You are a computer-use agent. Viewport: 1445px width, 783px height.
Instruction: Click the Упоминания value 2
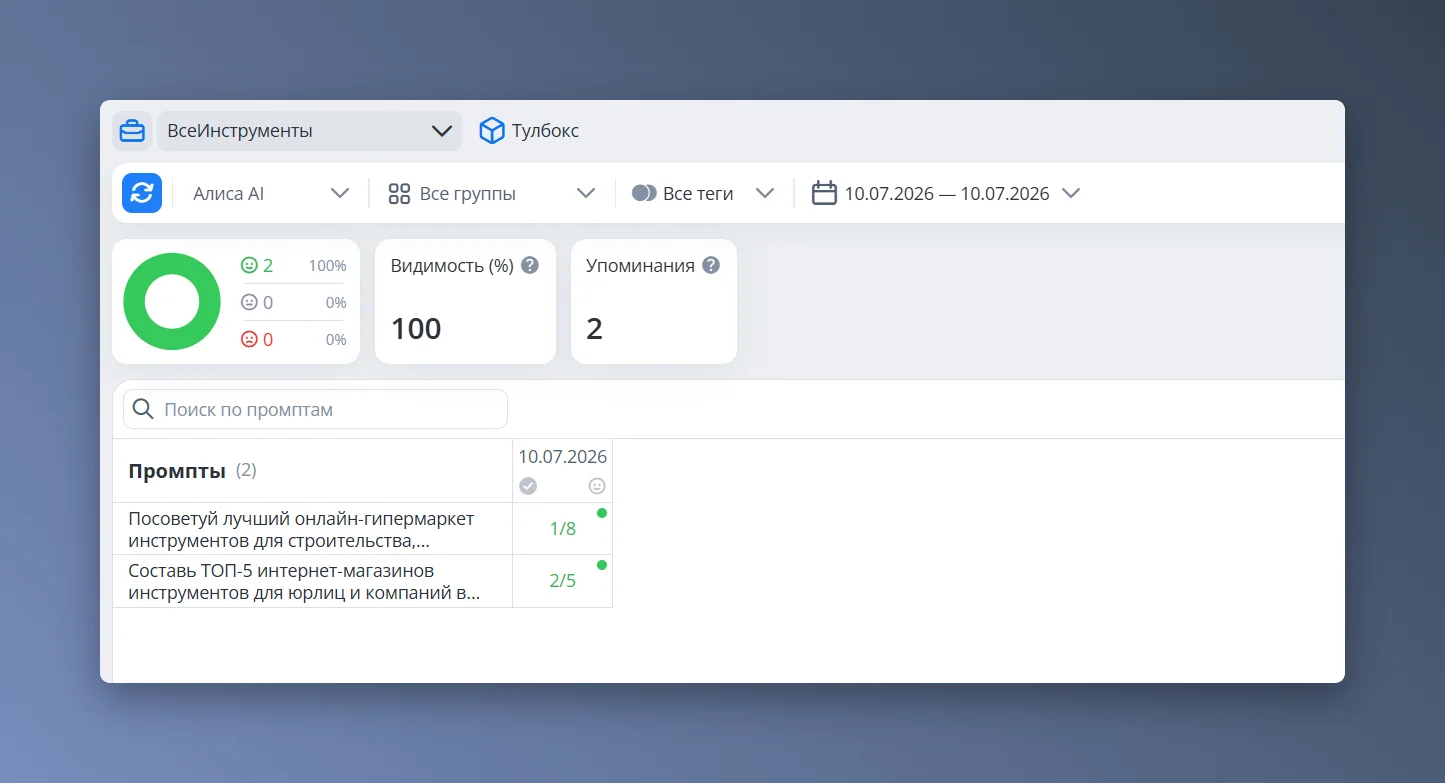[x=594, y=328]
